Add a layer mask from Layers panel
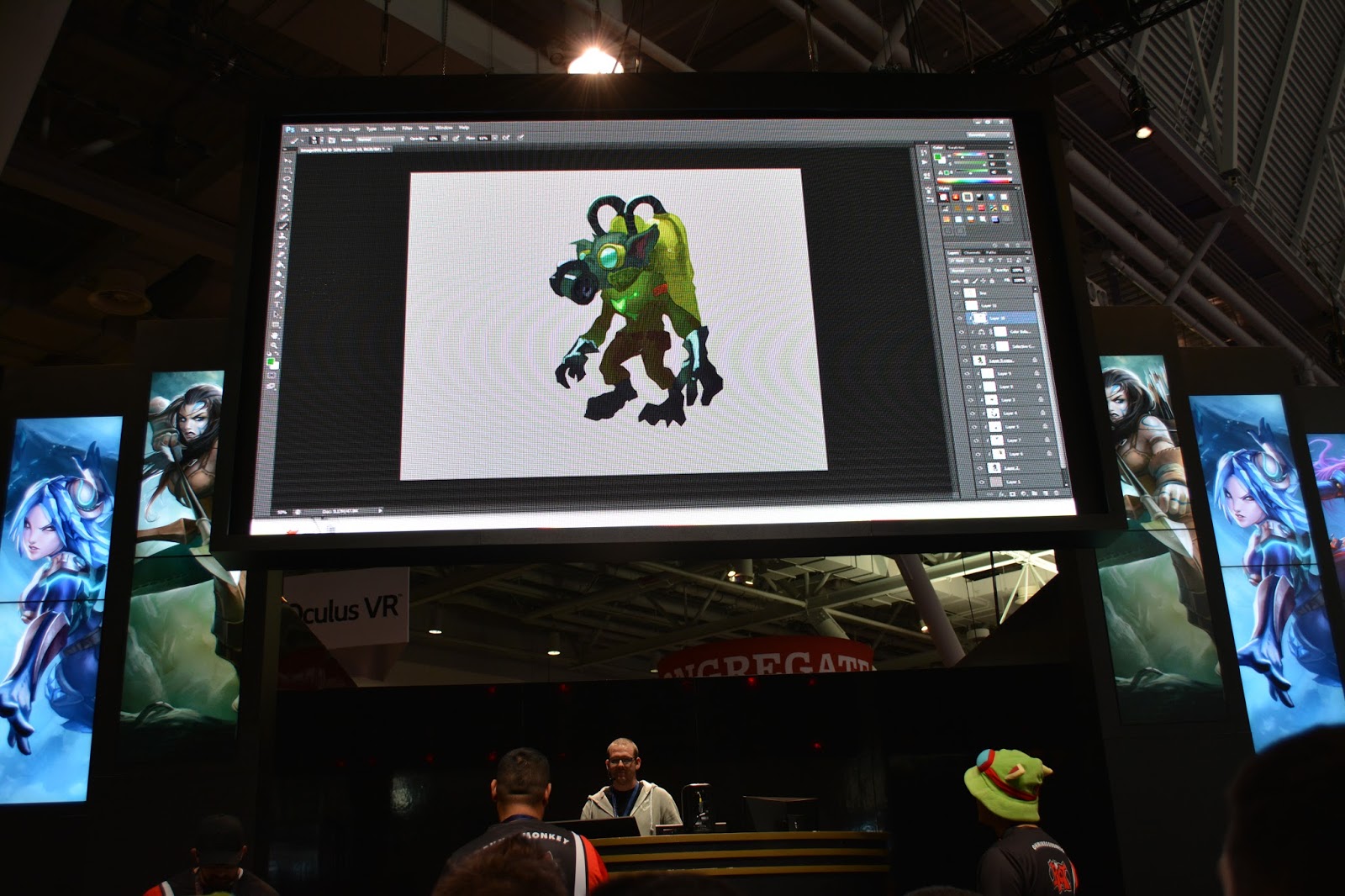Screen dimensions: 1345x896 click(x=1012, y=493)
